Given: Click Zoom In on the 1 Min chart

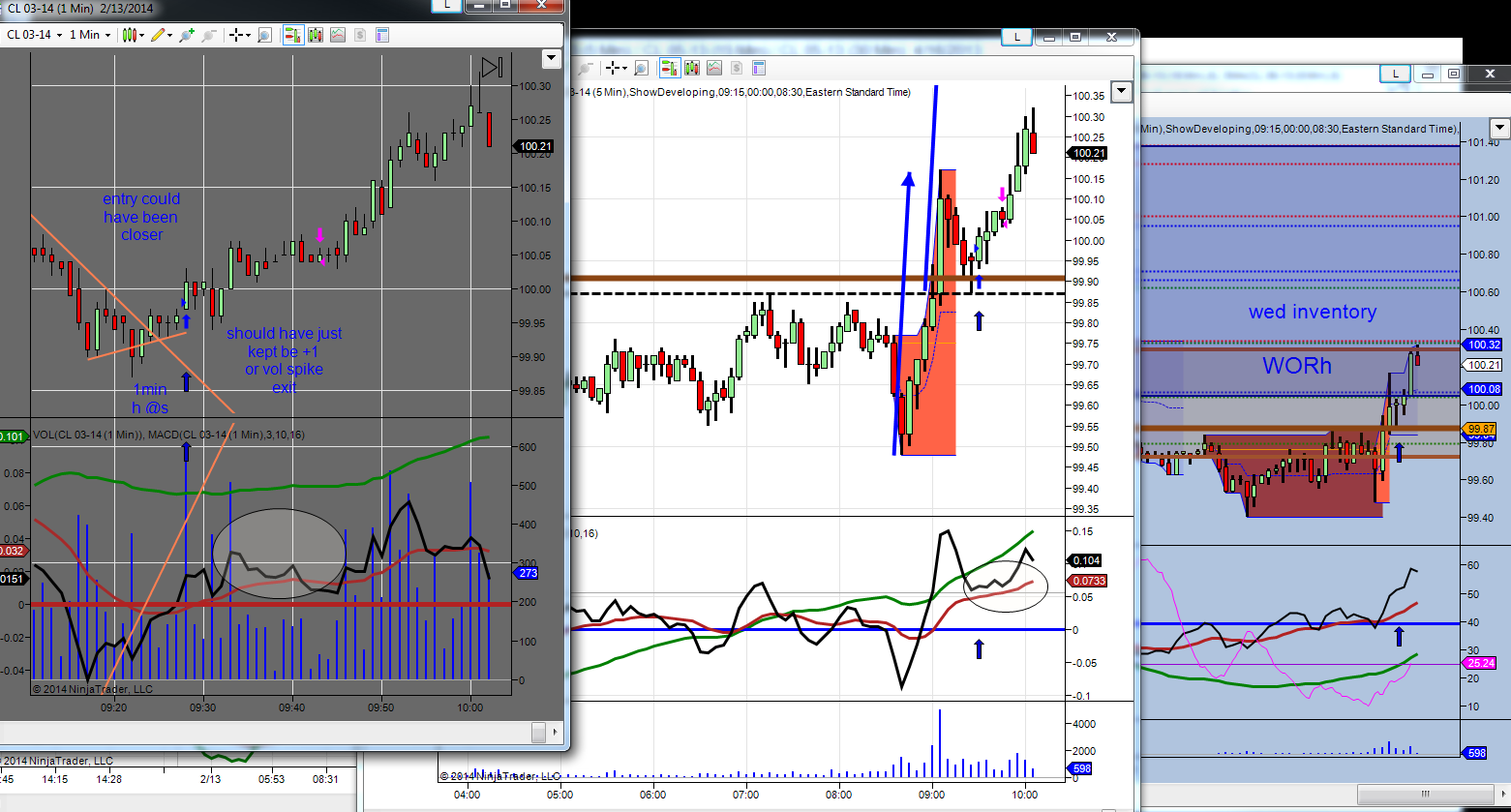Looking at the screenshot, I should pos(187,35).
